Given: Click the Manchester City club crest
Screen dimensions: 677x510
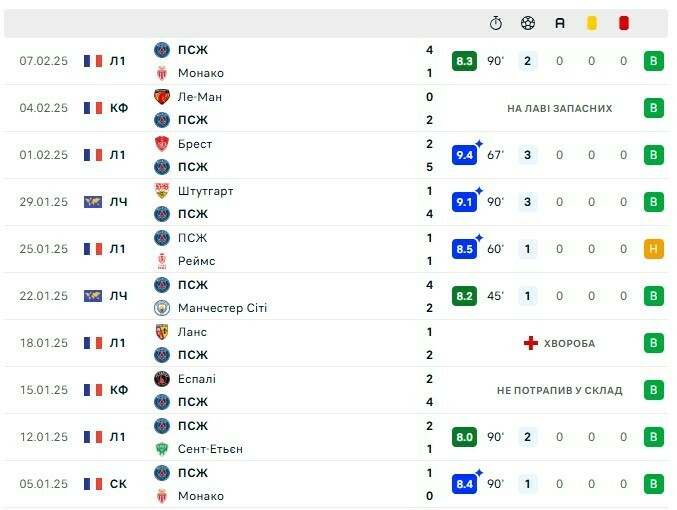Looking at the screenshot, I should pos(162,308).
